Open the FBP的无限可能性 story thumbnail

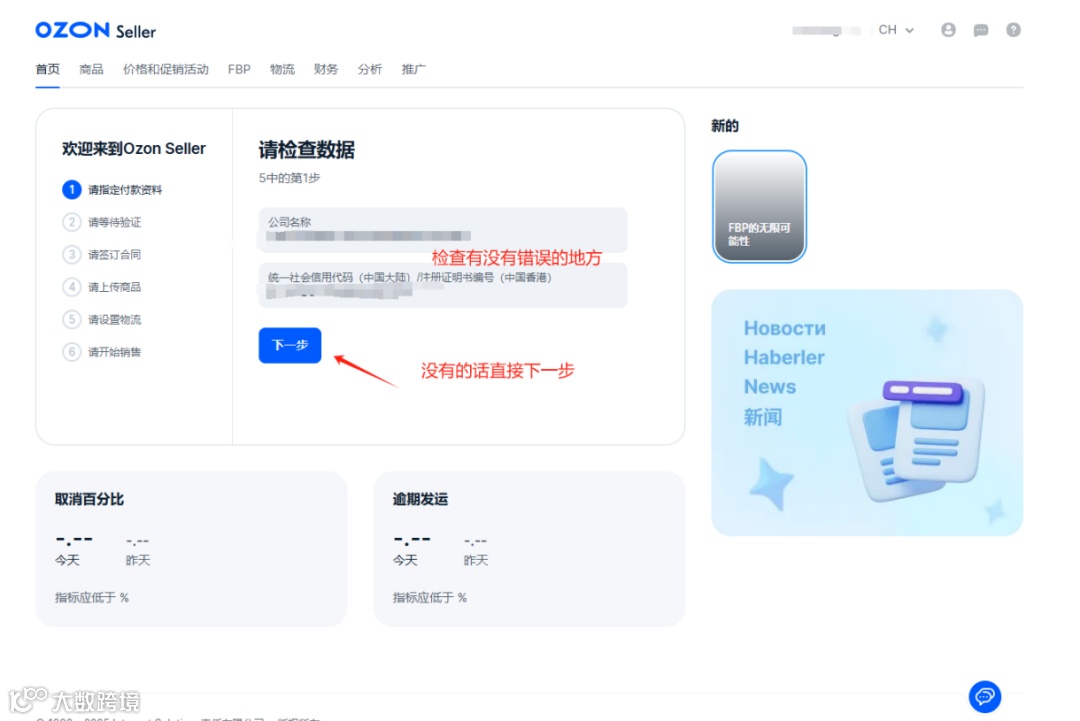759,207
